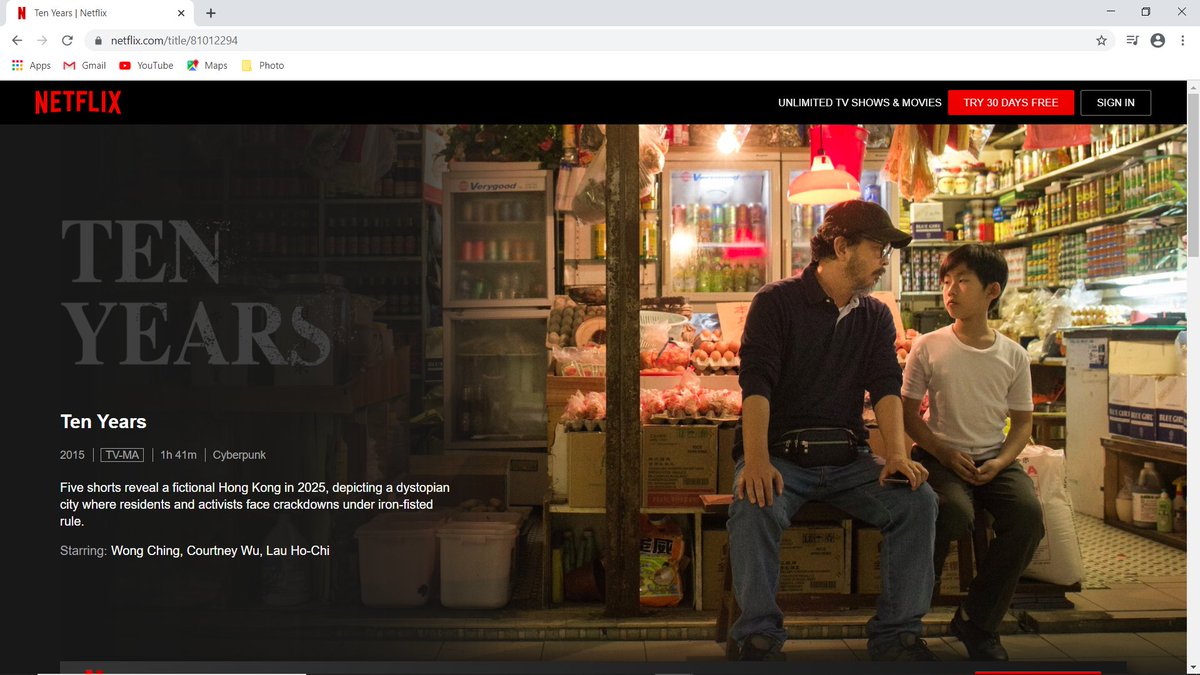
Task: Open the YouTube bookmark
Action: click(146, 65)
